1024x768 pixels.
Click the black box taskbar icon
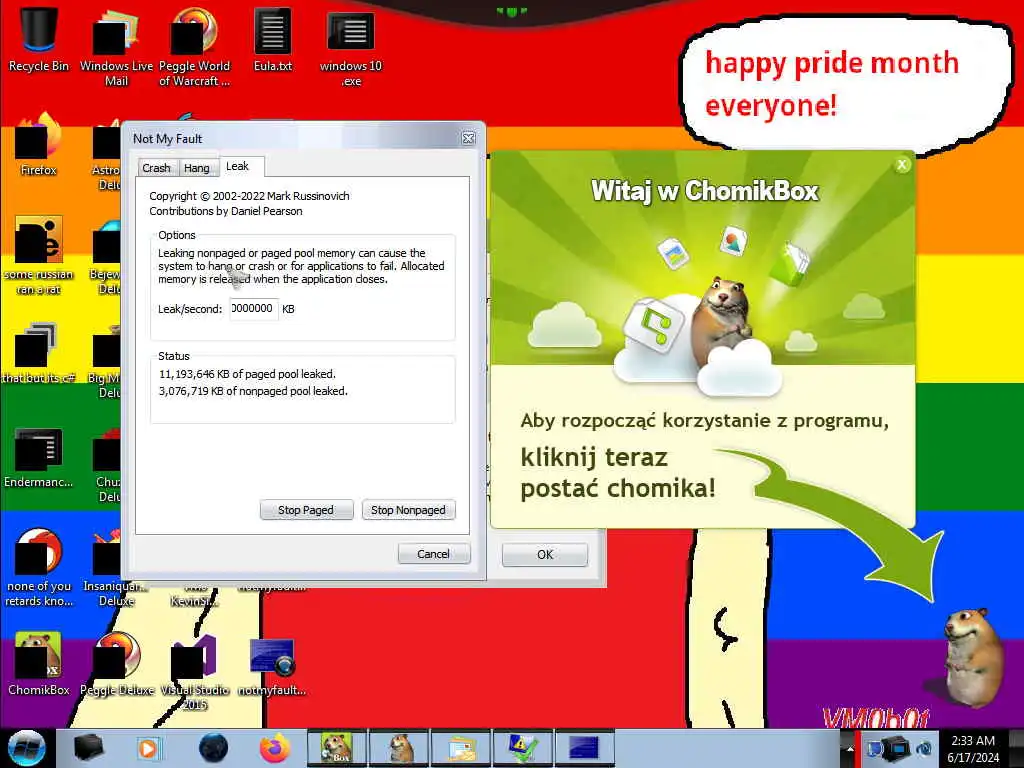point(89,748)
